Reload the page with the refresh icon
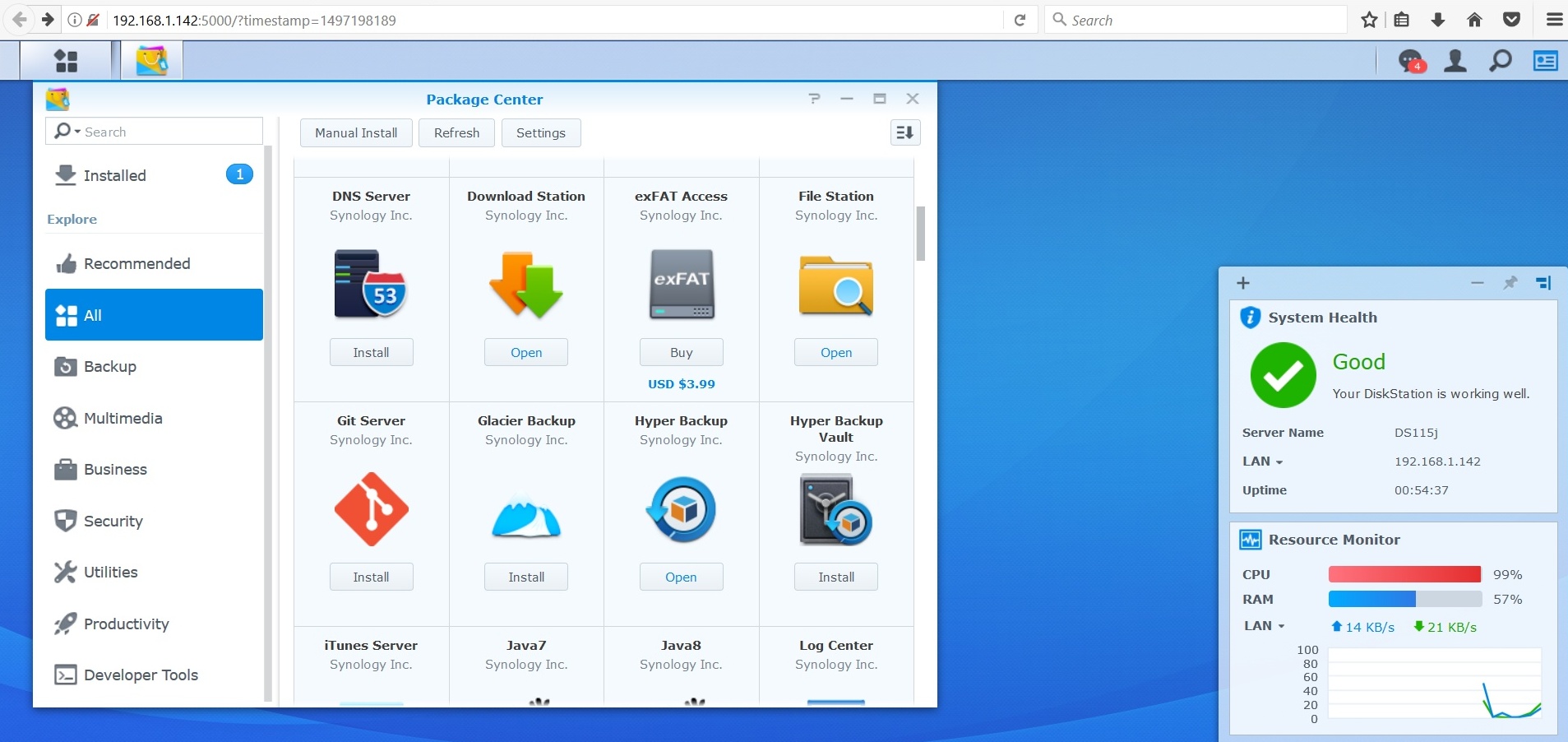Viewport: 1568px width, 742px height. 1020,20
